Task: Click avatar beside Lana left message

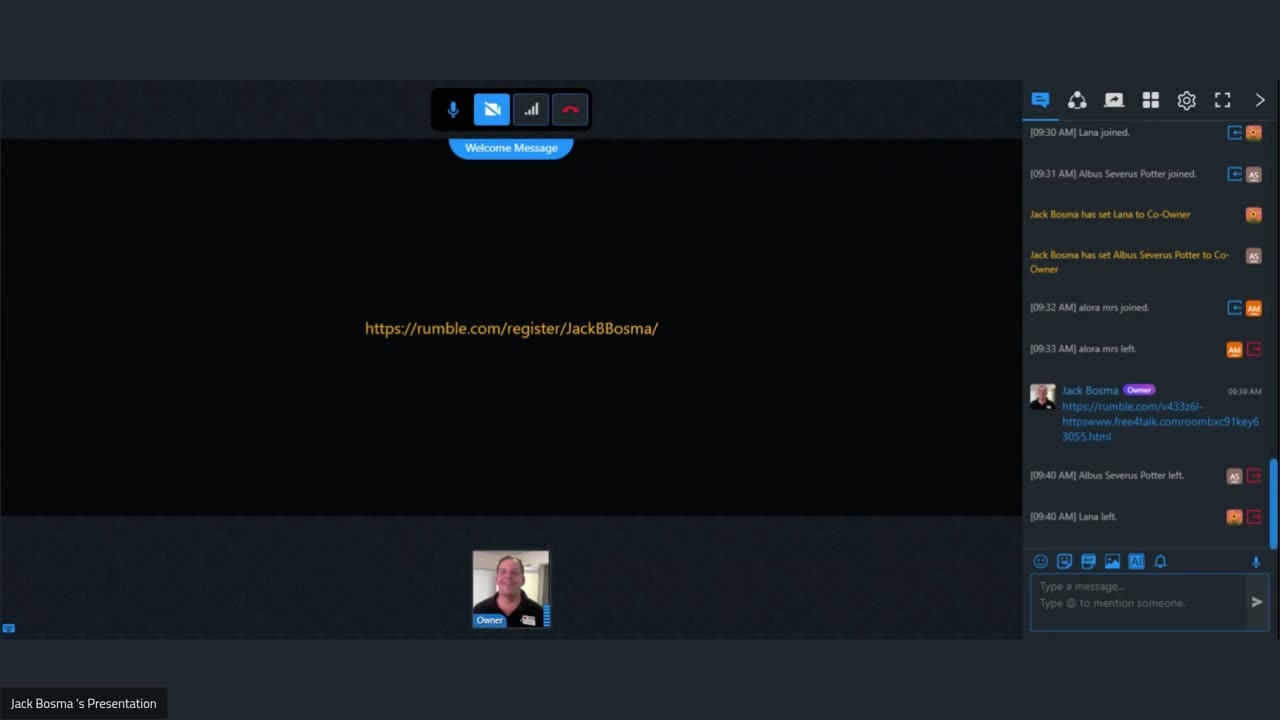Action: (x=1235, y=517)
